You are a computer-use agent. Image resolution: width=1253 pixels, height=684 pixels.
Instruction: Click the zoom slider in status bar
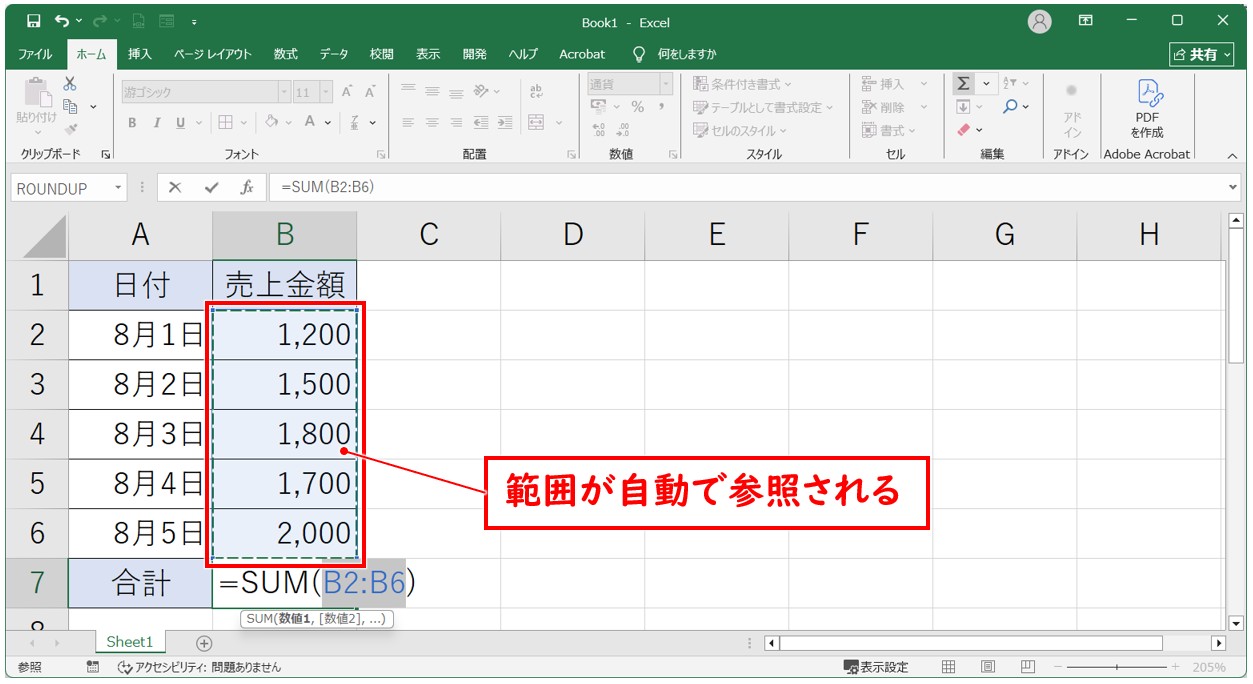[x=1115, y=667]
